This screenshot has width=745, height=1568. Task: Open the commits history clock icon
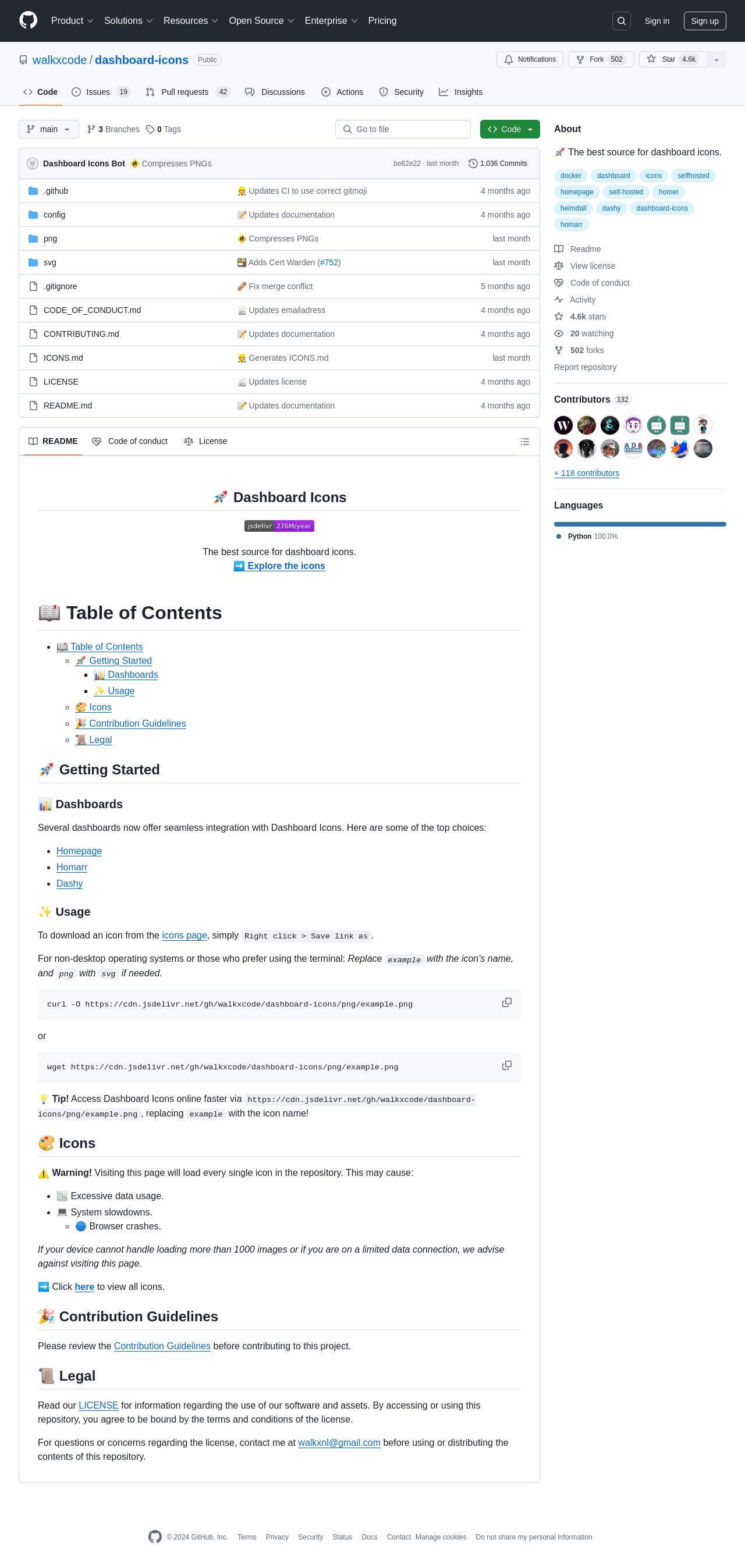pos(473,163)
